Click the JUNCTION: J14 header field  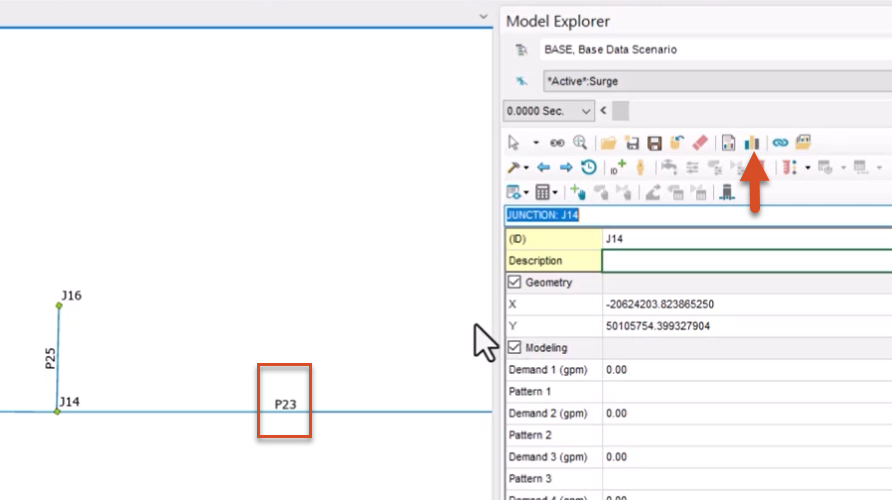pyautogui.click(x=699, y=215)
